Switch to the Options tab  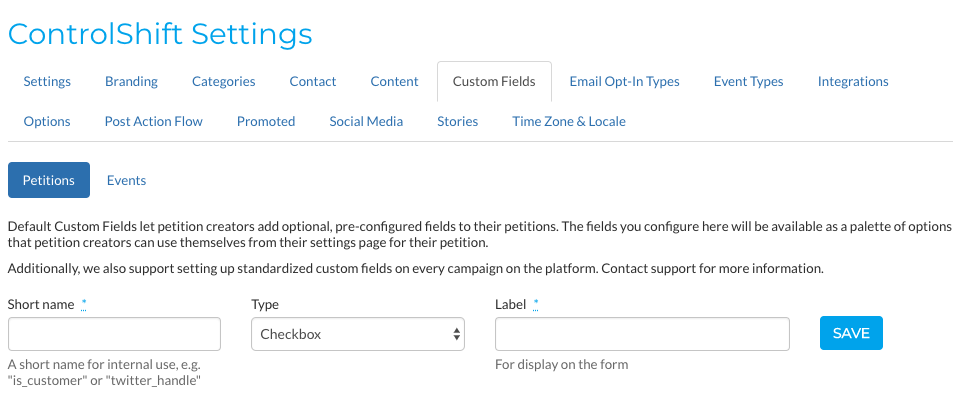tap(47, 121)
